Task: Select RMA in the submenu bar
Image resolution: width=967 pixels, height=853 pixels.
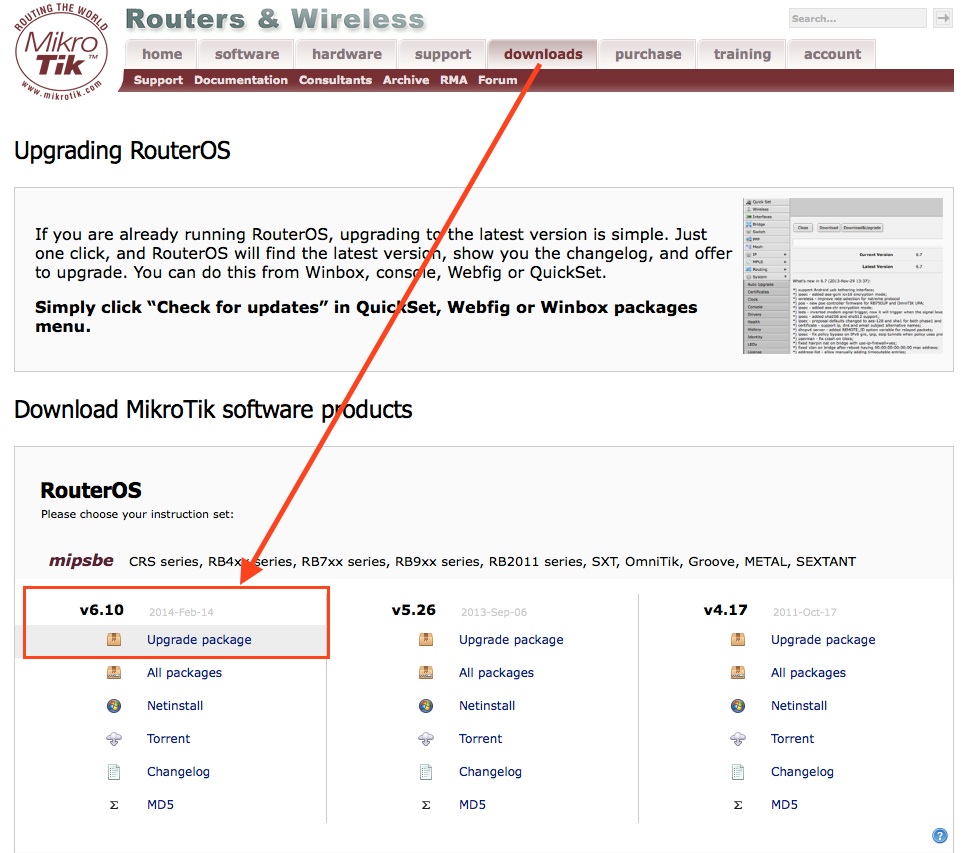Action: point(453,80)
